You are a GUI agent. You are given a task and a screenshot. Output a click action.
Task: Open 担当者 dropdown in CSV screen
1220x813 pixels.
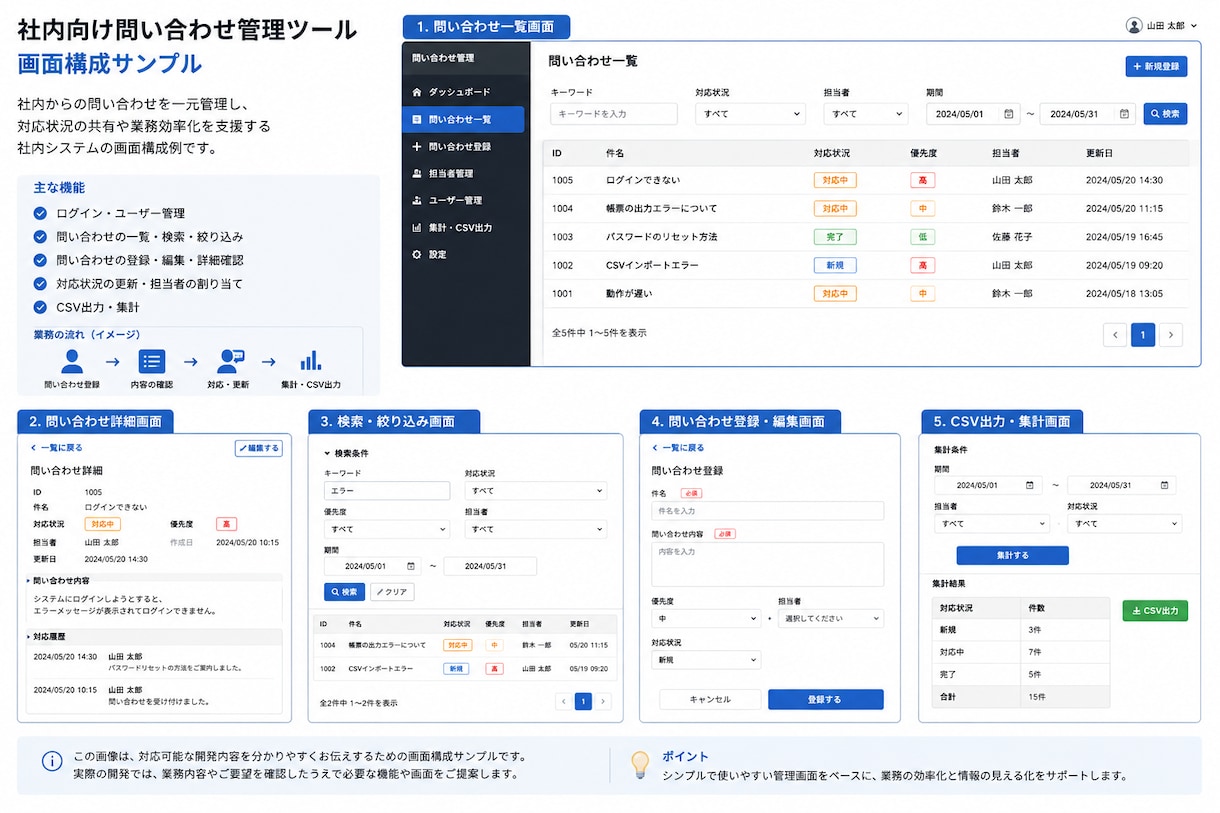point(992,523)
